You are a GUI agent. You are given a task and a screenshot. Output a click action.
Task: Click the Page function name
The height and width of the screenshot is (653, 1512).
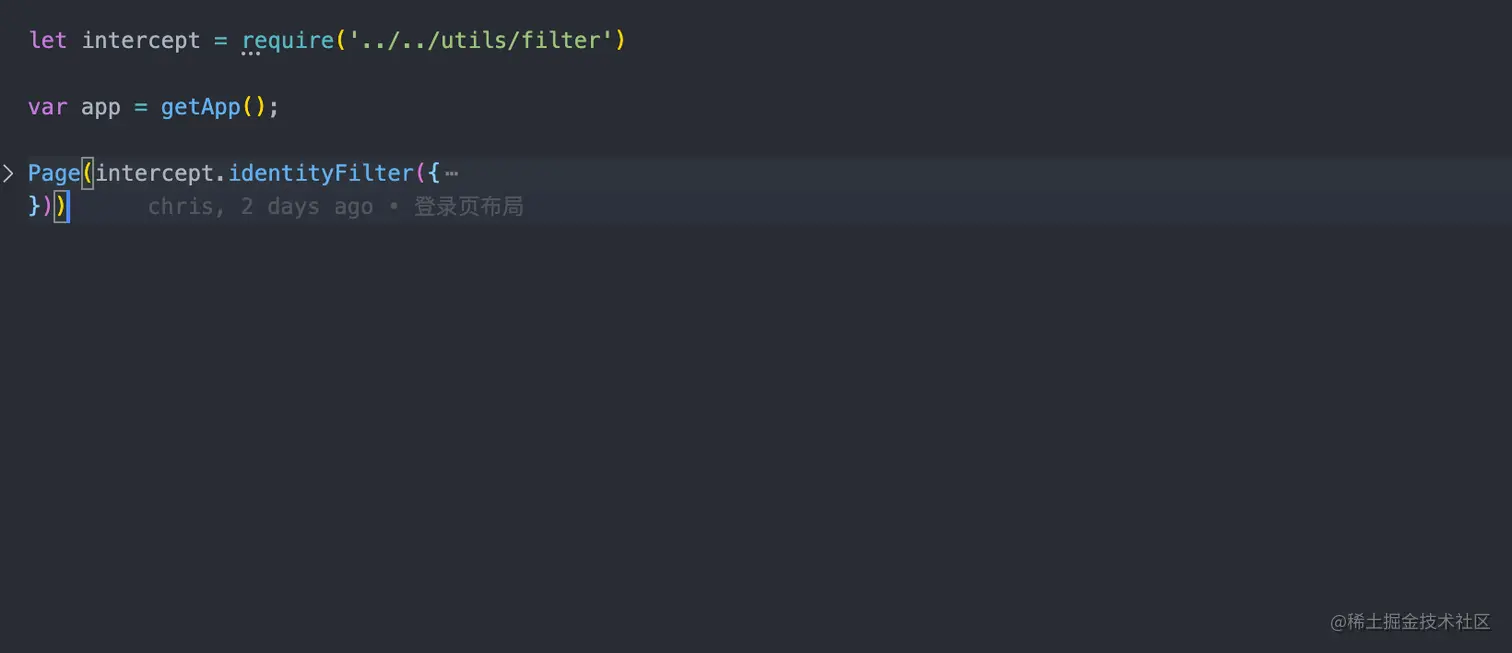[54, 174]
